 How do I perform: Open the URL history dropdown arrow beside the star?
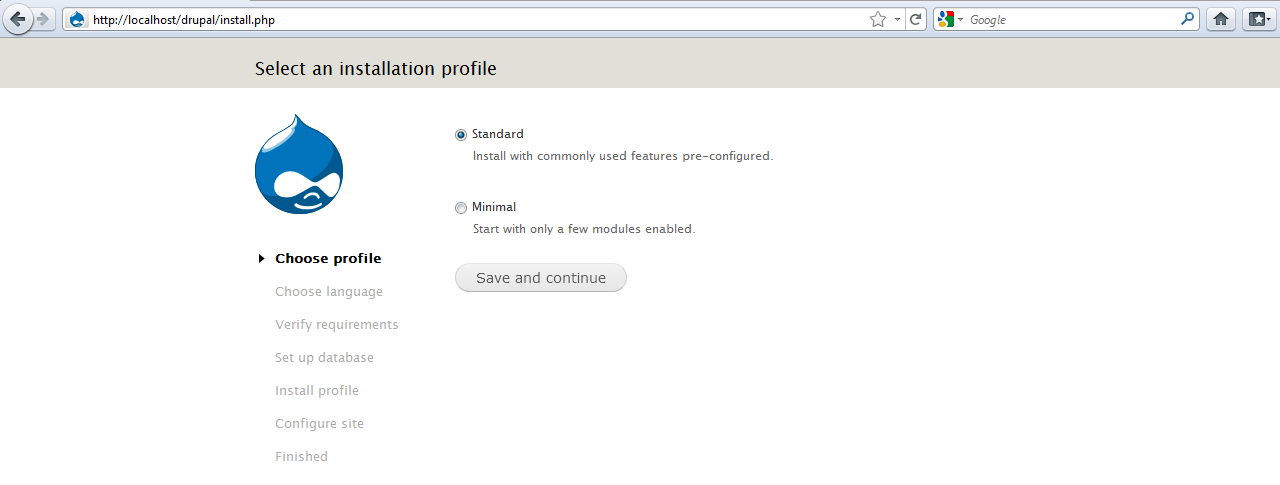click(x=896, y=19)
